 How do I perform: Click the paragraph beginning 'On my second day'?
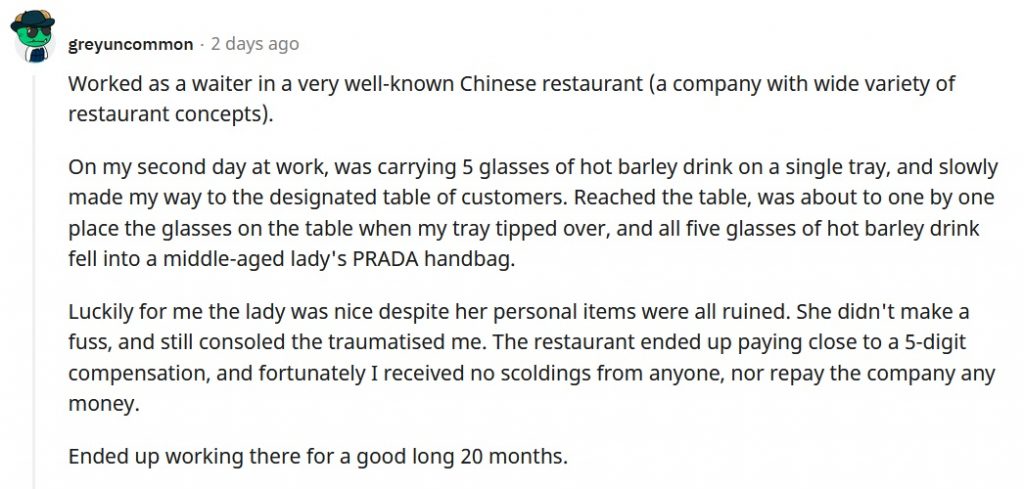pos(532,213)
